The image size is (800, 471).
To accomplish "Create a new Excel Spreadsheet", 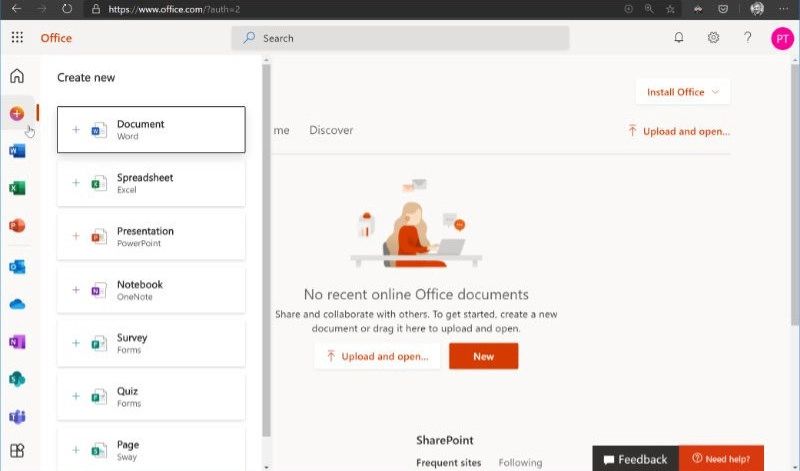I will [x=151, y=183].
